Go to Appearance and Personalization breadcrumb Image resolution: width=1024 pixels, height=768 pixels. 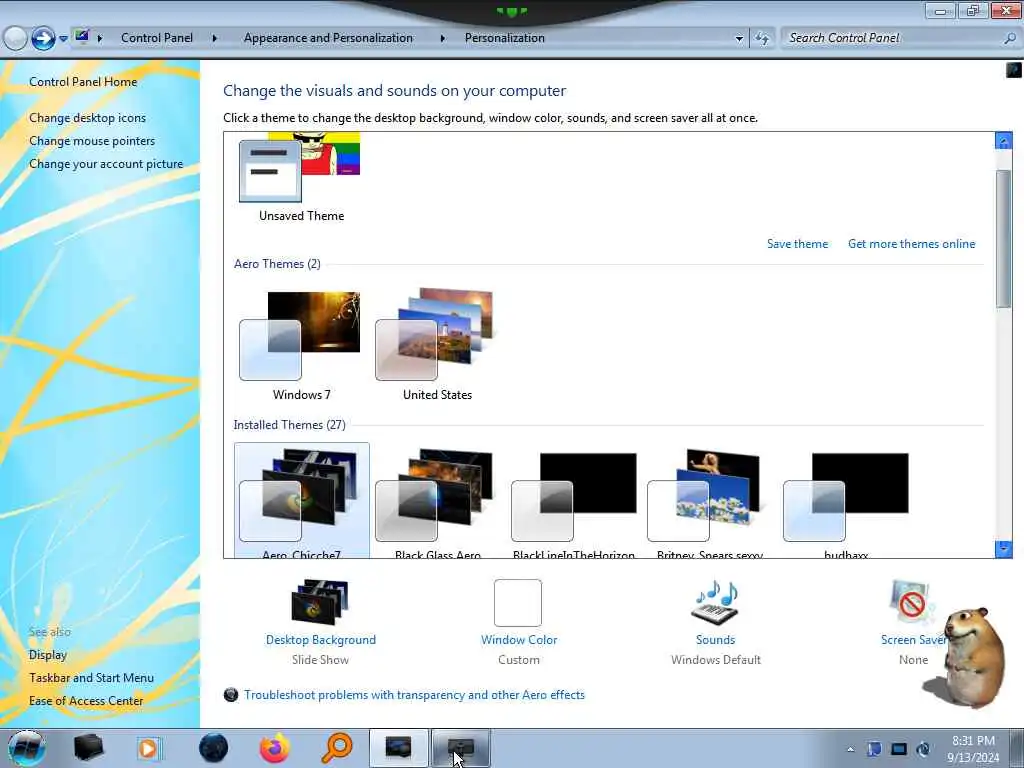(328, 38)
